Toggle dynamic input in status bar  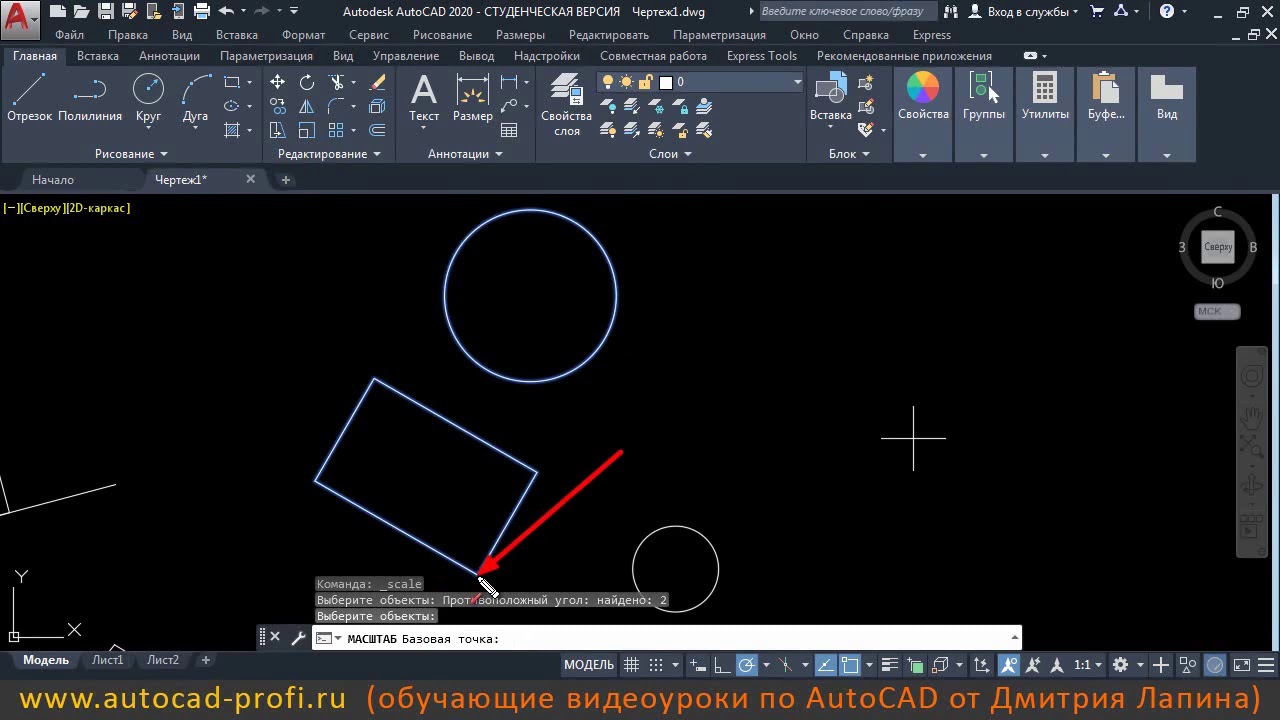(x=698, y=664)
